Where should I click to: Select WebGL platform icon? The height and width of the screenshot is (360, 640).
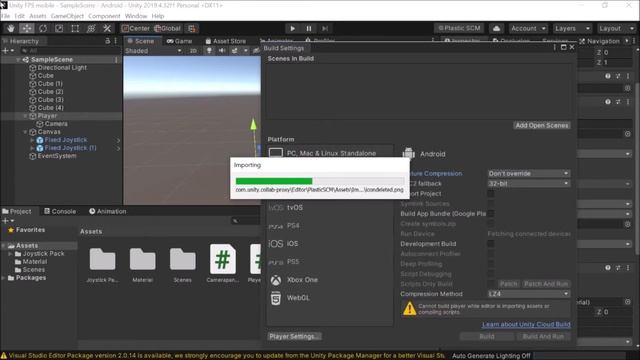point(276,298)
